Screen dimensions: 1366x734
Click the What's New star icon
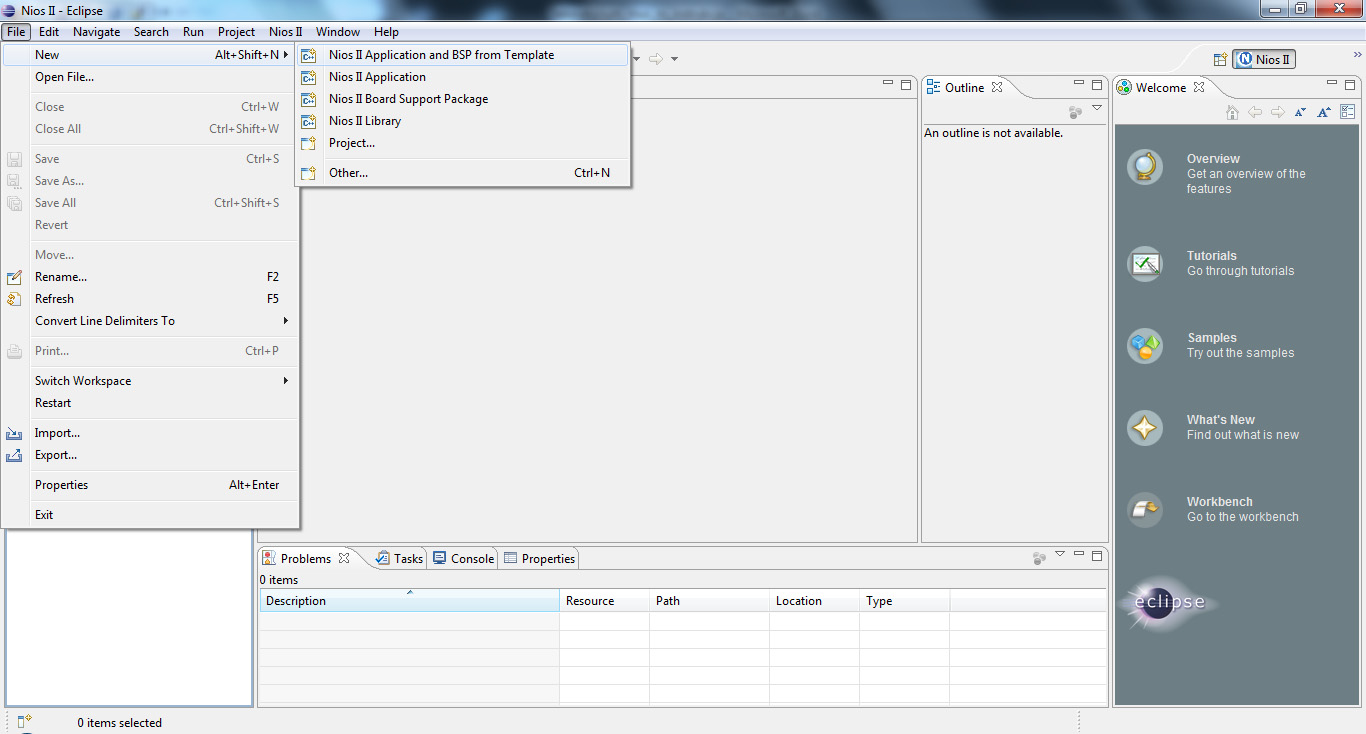coord(1145,428)
